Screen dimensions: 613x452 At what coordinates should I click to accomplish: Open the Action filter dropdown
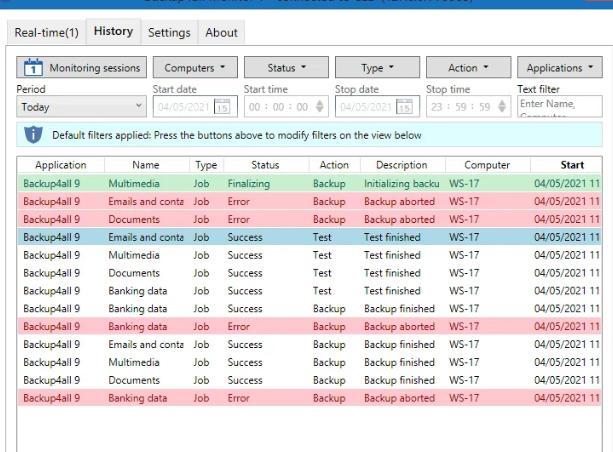(x=468, y=68)
